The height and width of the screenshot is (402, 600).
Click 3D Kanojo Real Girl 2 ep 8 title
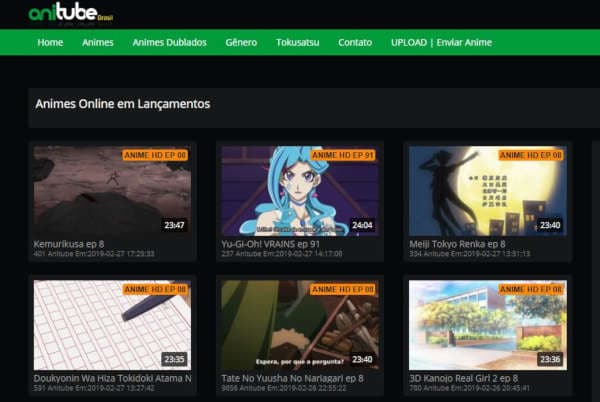point(463,378)
